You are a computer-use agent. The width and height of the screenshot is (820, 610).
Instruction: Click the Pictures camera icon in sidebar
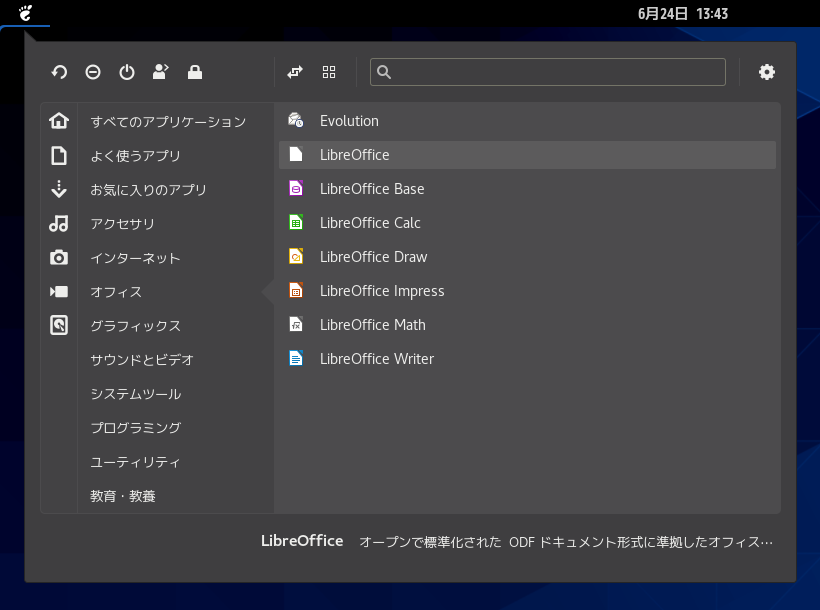[59, 257]
